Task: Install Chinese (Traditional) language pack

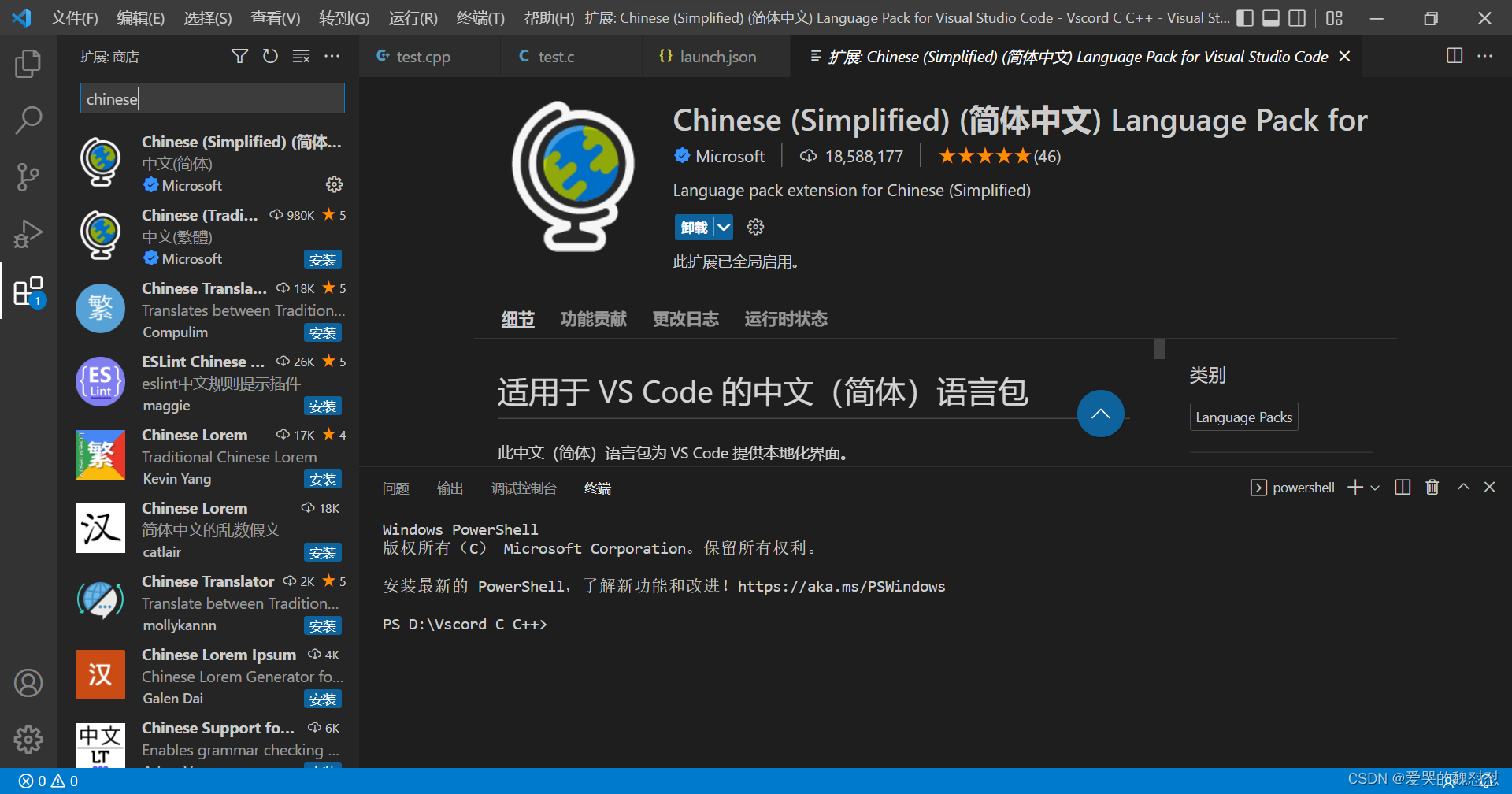Action: [x=323, y=259]
